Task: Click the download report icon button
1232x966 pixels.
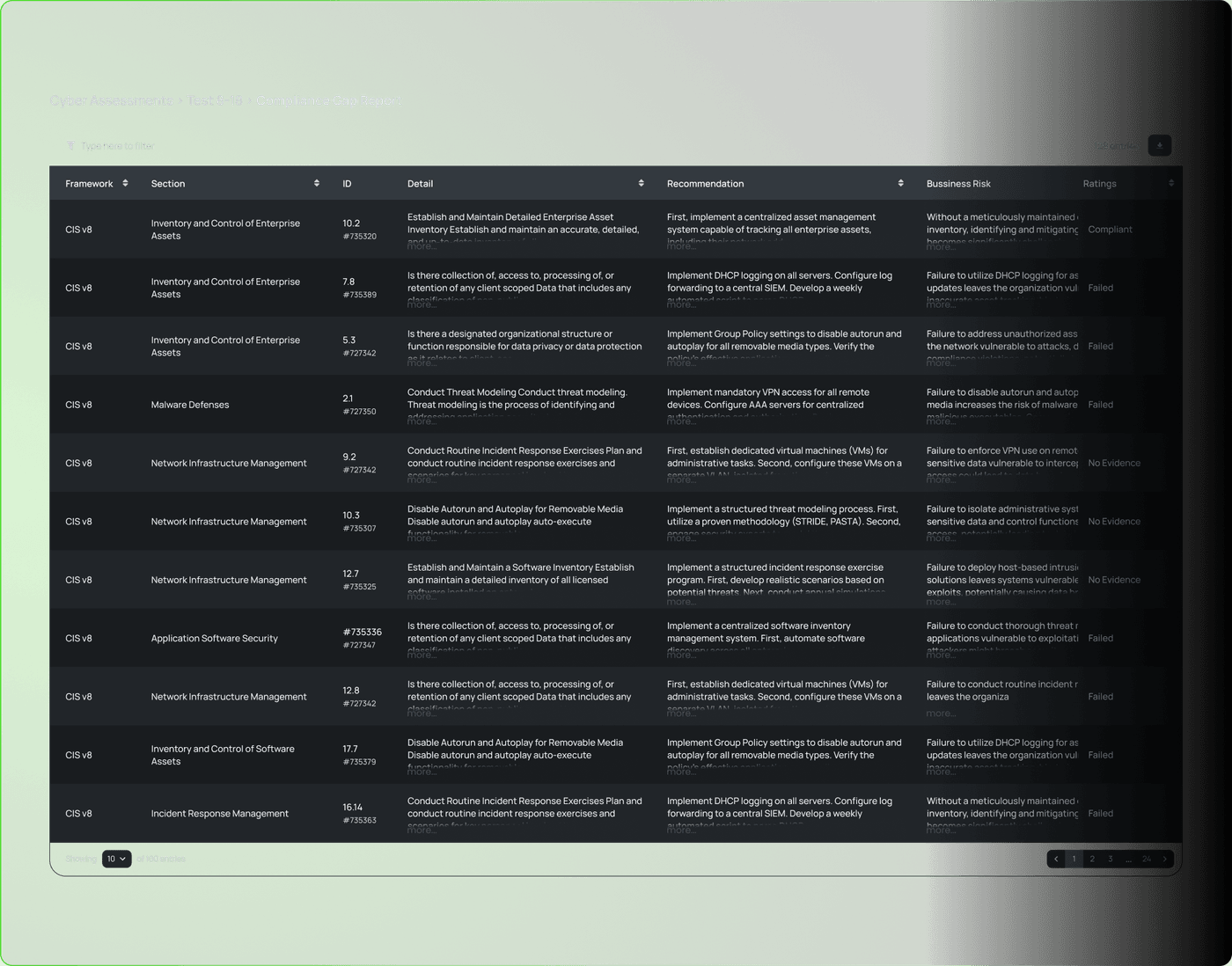Action: pyautogui.click(x=1159, y=146)
